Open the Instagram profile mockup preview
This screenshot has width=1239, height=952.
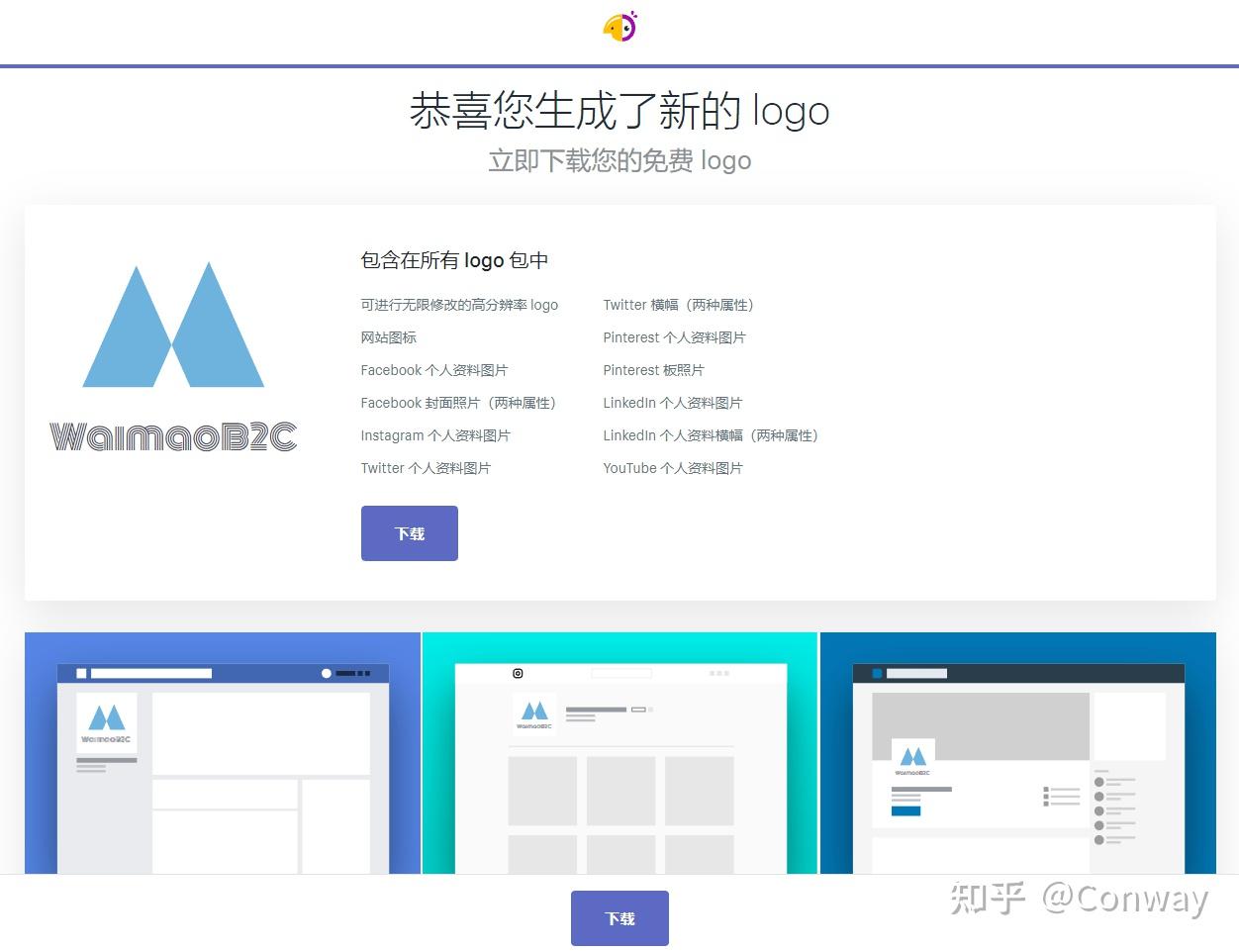pos(620,753)
